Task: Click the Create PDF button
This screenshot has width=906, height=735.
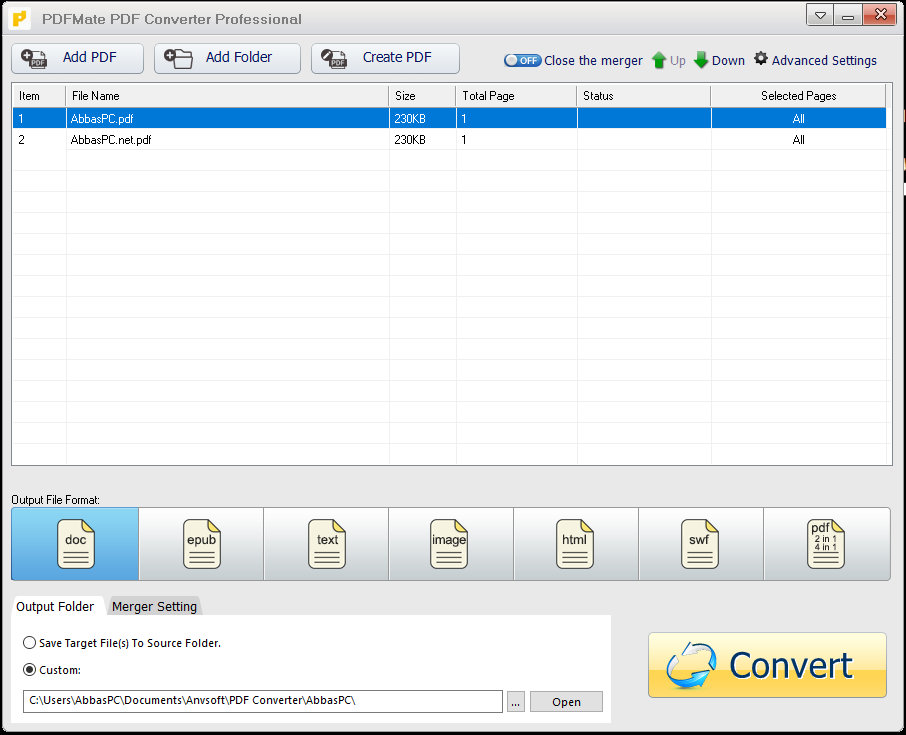Action: coord(385,58)
